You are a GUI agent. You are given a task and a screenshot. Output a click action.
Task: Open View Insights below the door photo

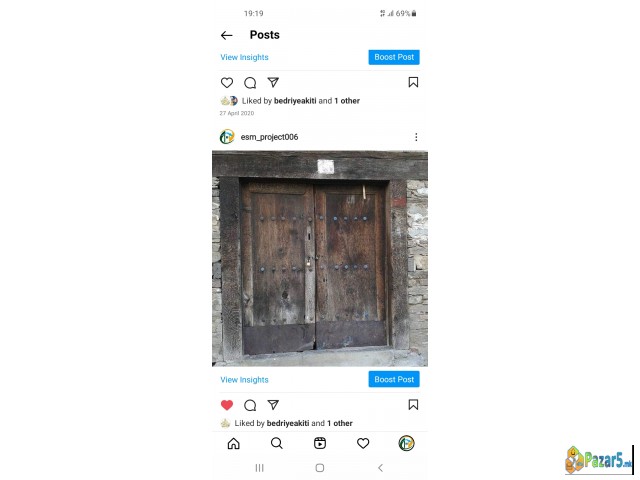coord(244,380)
